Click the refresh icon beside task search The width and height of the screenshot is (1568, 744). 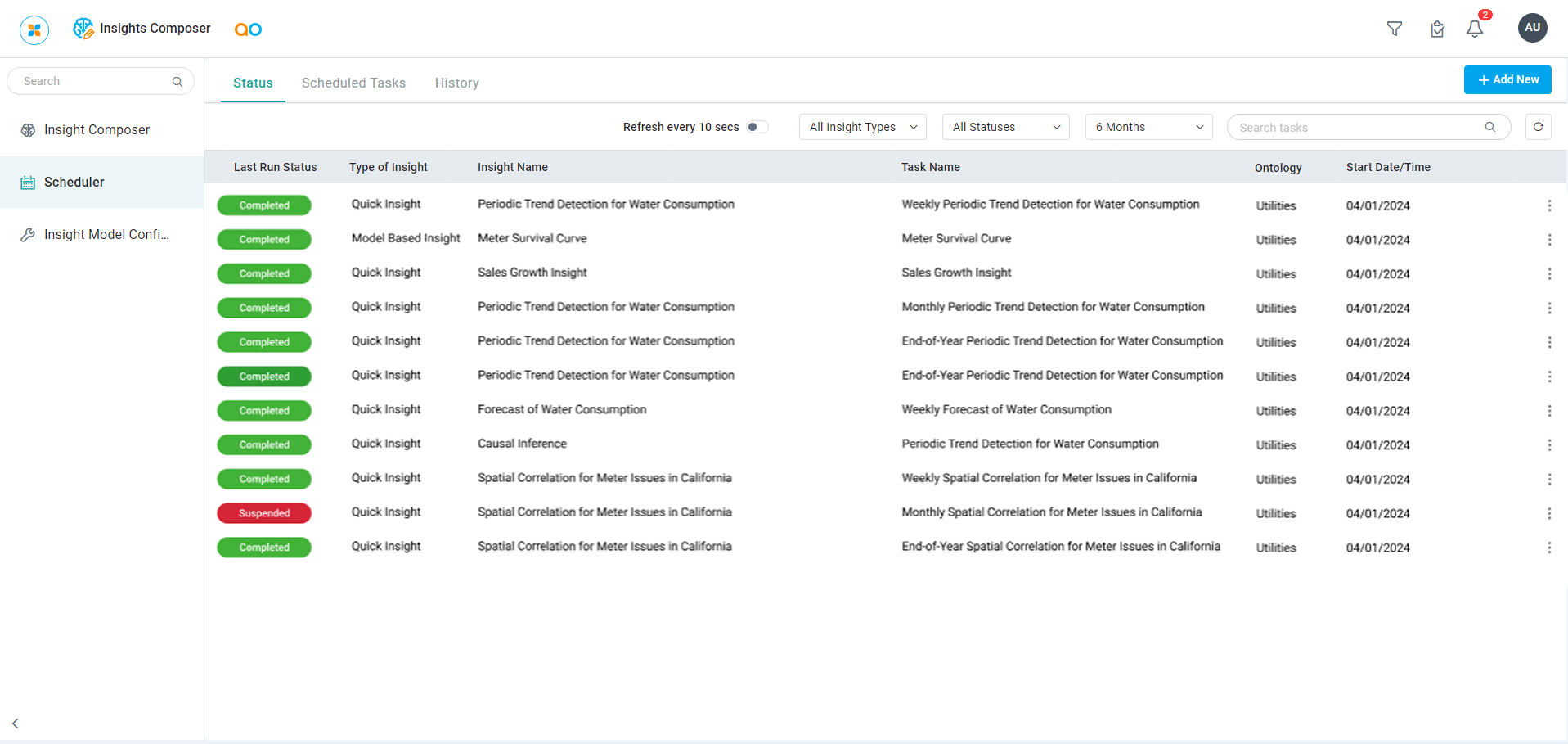coord(1538,127)
